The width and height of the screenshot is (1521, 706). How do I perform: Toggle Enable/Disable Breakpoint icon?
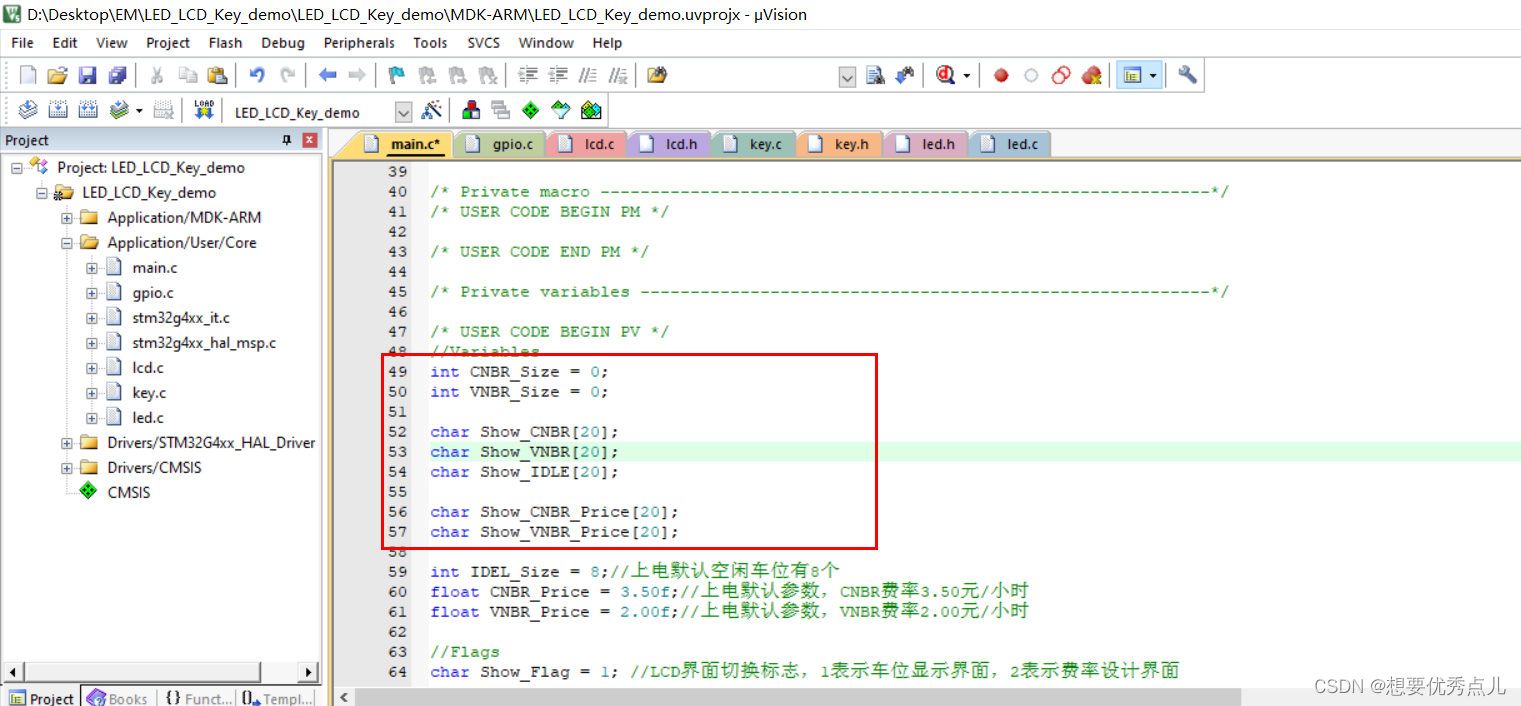tap(1032, 75)
